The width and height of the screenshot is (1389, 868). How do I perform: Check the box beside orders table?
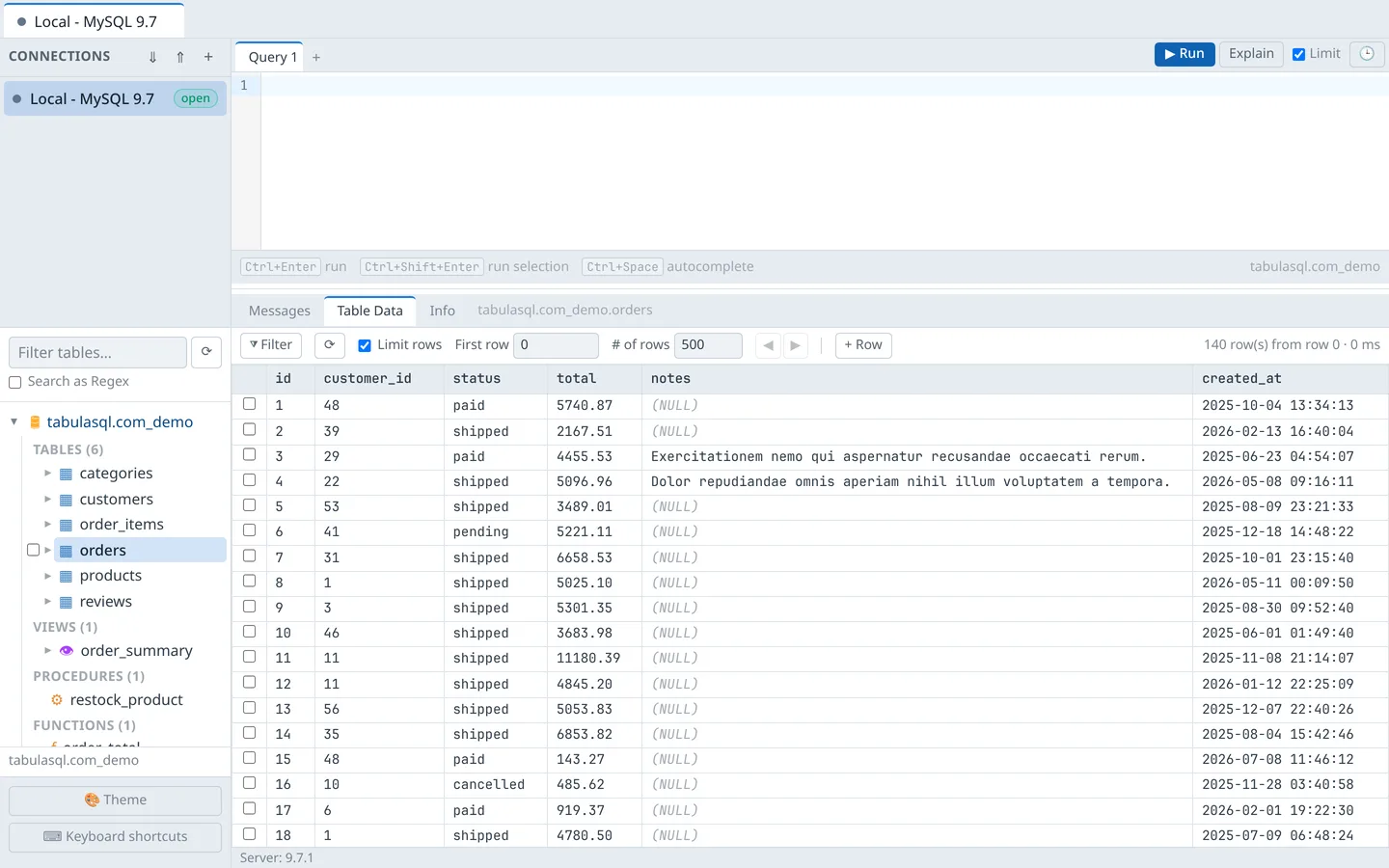(34, 550)
